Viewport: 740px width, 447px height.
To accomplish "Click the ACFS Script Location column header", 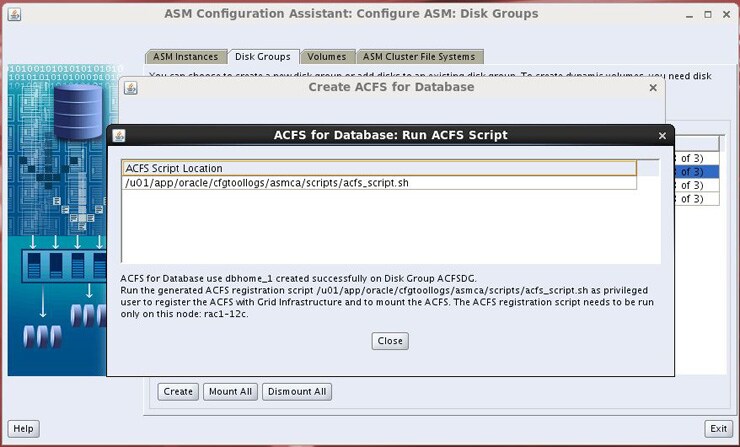I will pyautogui.click(x=379, y=168).
